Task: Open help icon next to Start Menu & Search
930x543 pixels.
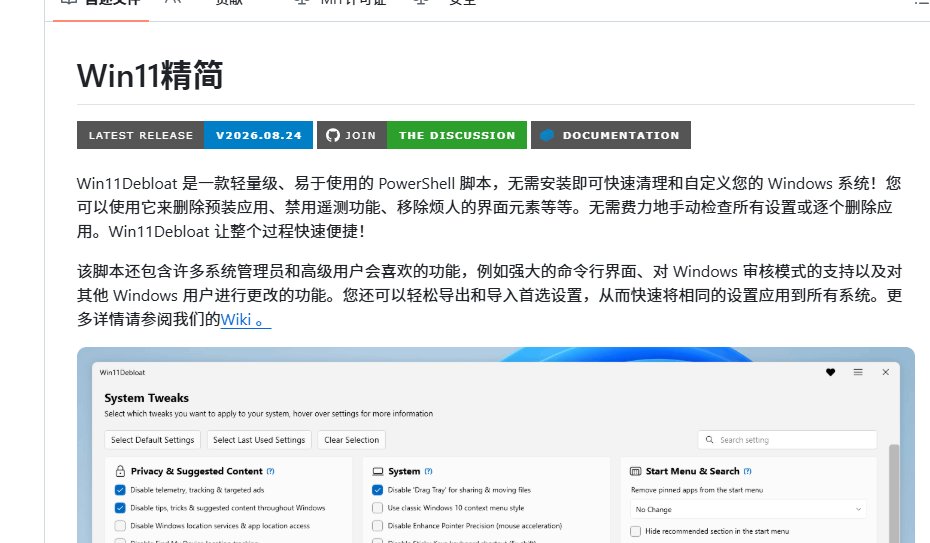Action: [x=747, y=471]
